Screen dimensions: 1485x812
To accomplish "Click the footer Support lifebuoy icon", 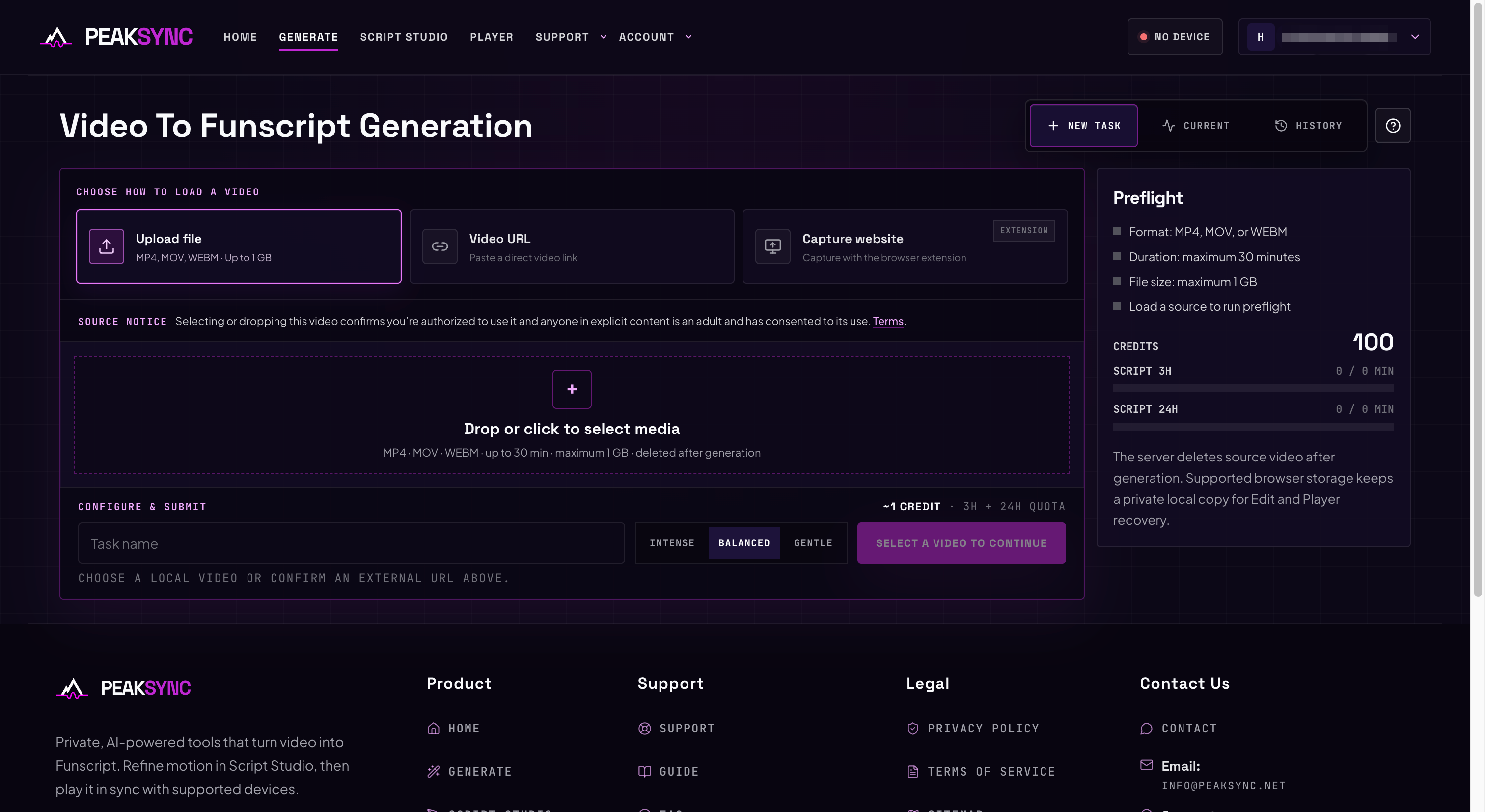I will click(x=644, y=729).
